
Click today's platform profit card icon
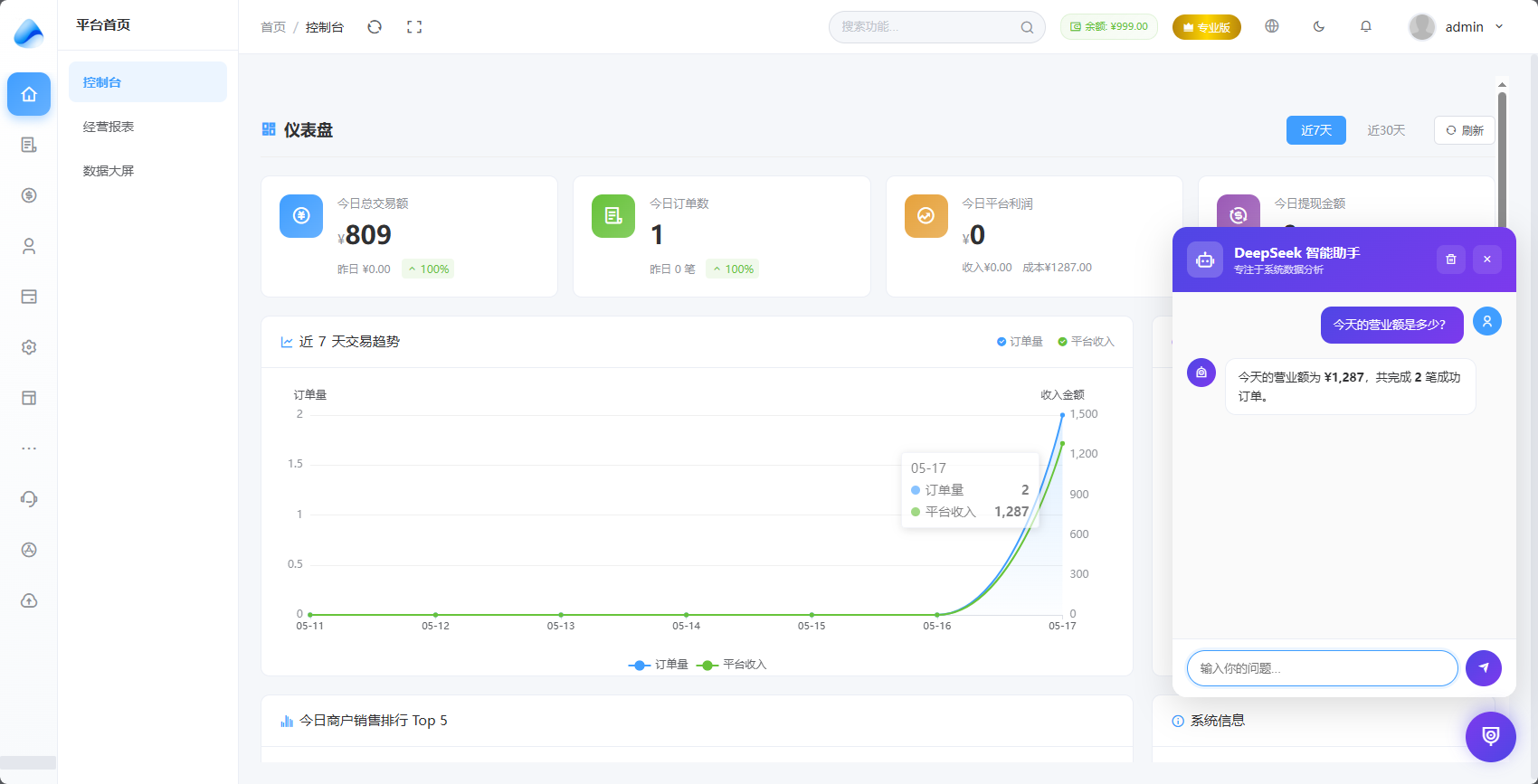[926, 216]
